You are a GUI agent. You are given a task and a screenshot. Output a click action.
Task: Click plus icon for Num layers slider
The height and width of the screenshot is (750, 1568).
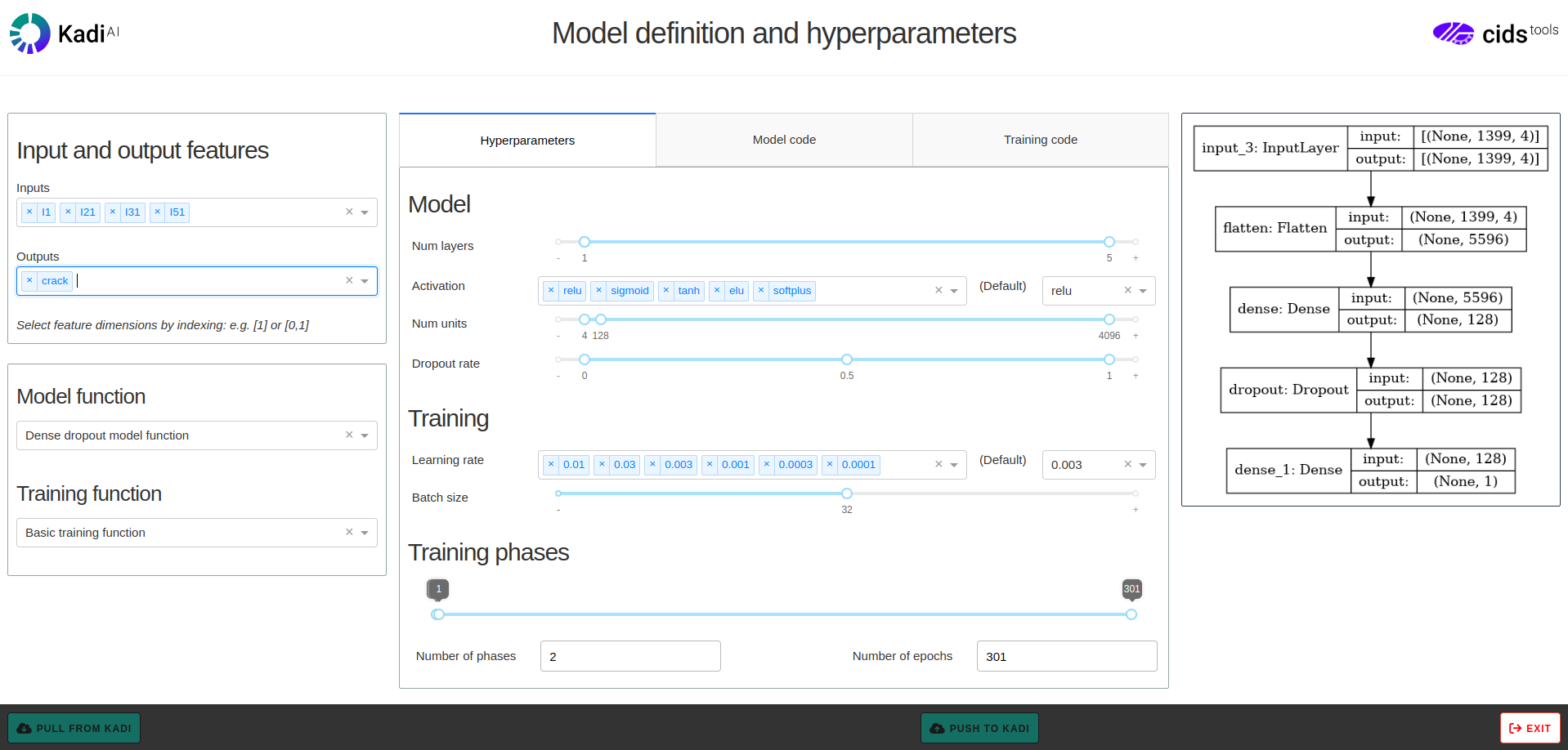[x=1136, y=258]
